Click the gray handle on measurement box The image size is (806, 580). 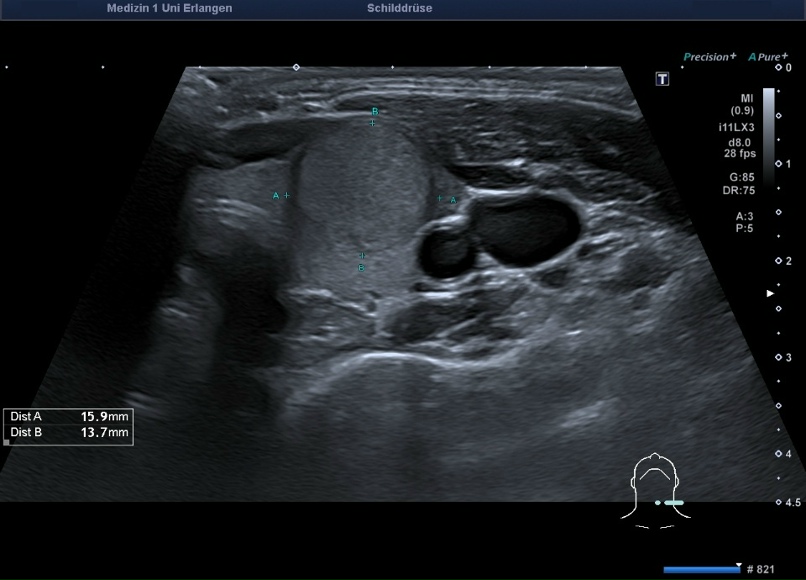pyautogui.click(x=7, y=441)
